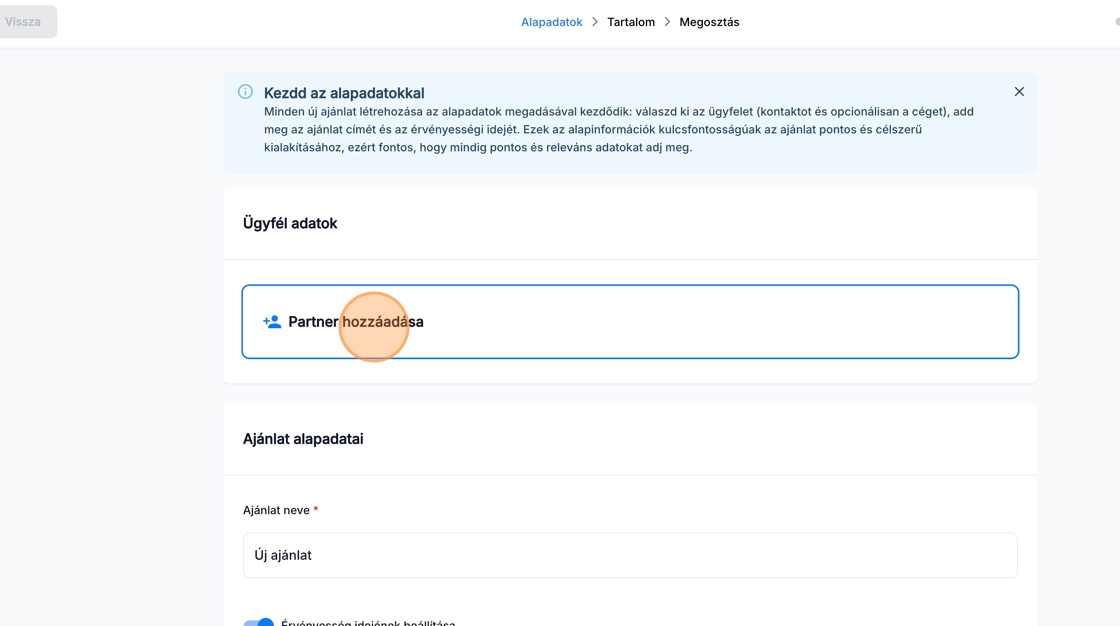Go to the Megosztás step
1120x626 pixels.
pyautogui.click(x=709, y=22)
